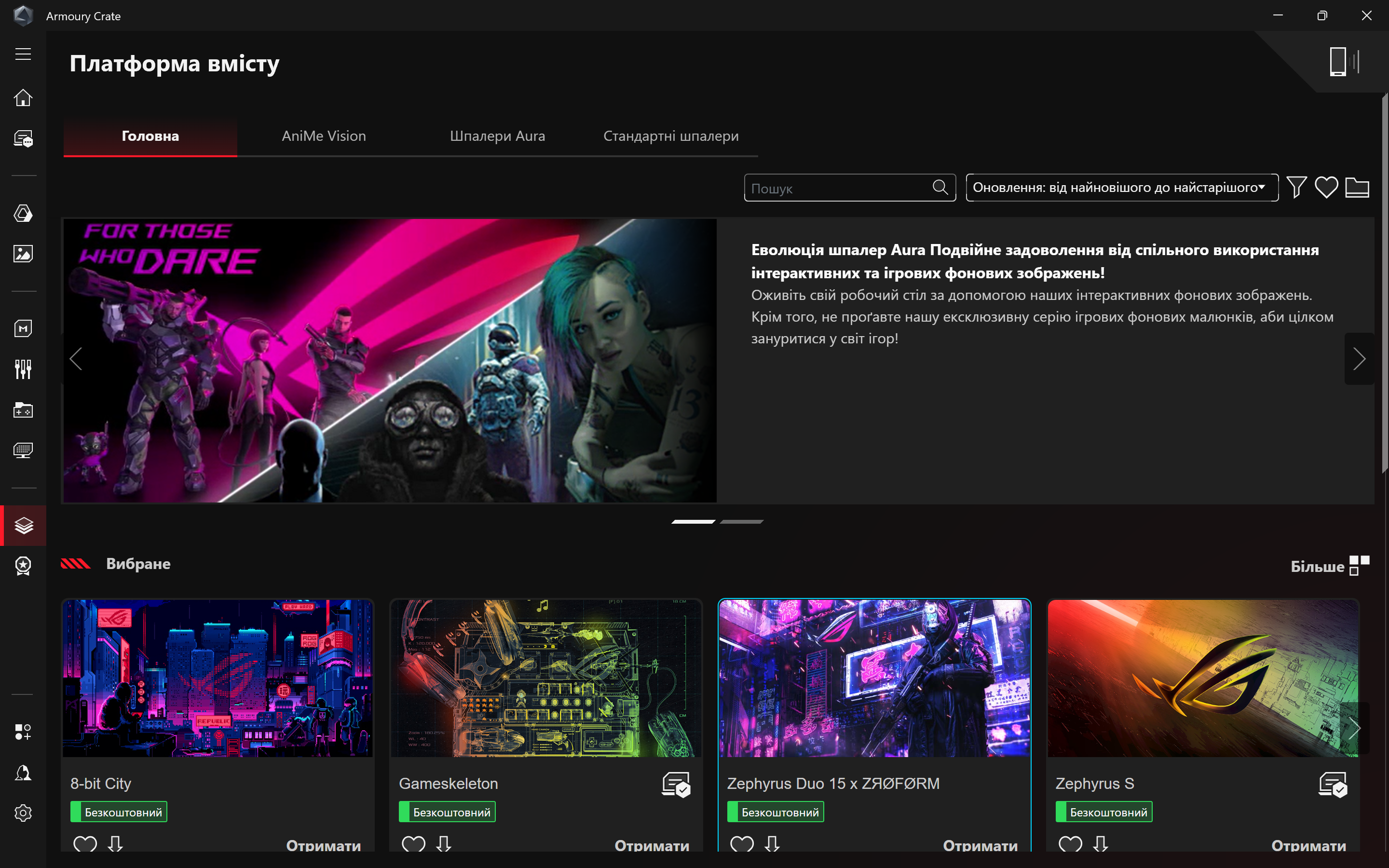Open the device list sidebar icon
Image resolution: width=1389 pixels, height=868 pixels.
pyautogui.click(x=23, y=139)
